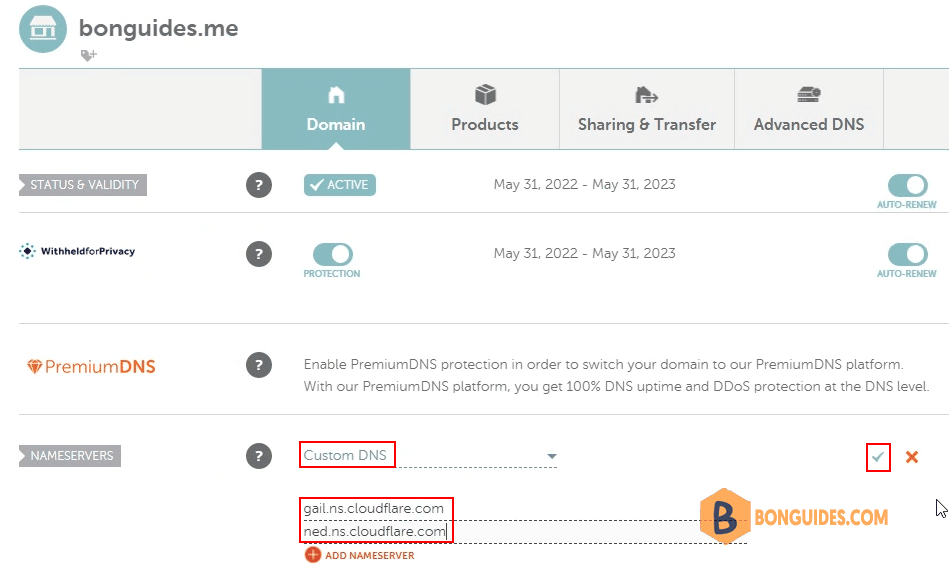Click the gail.ns.cloudflare.com nameserver field
The width and height of the screenshot is (949, 582).
[x=524, y=509]
